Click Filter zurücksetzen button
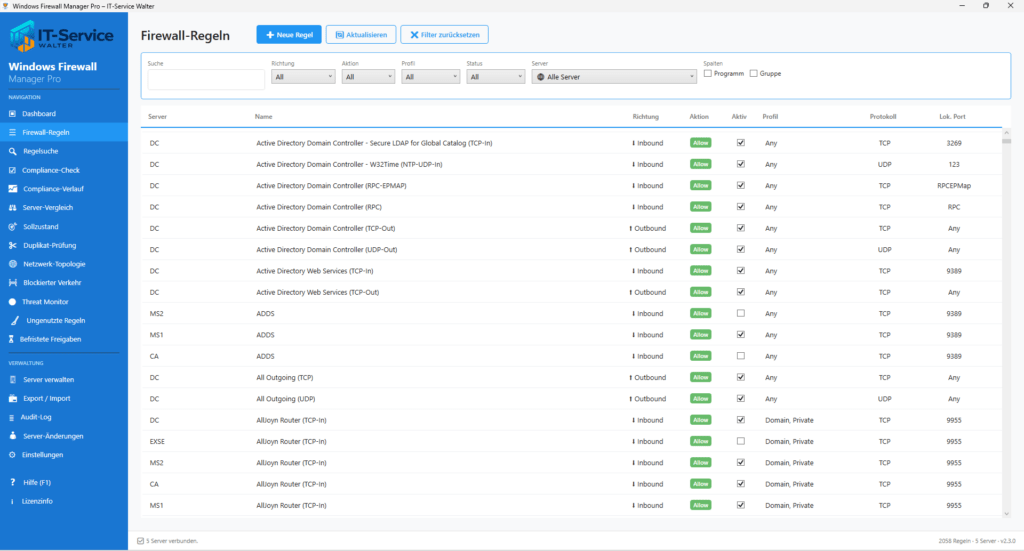 click(445, 35)
